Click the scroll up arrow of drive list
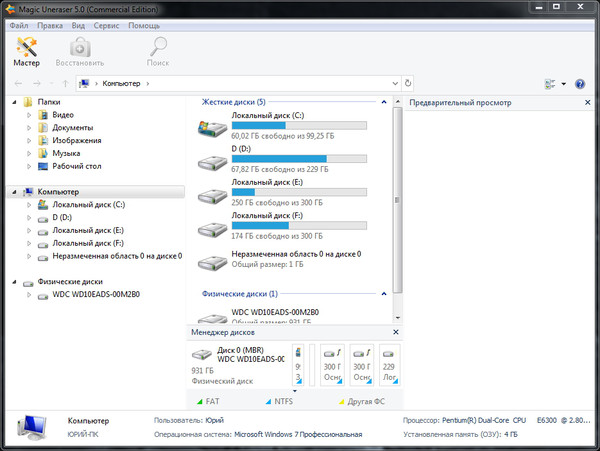Screen dimensions: 600x451 [x=398, y=102]
